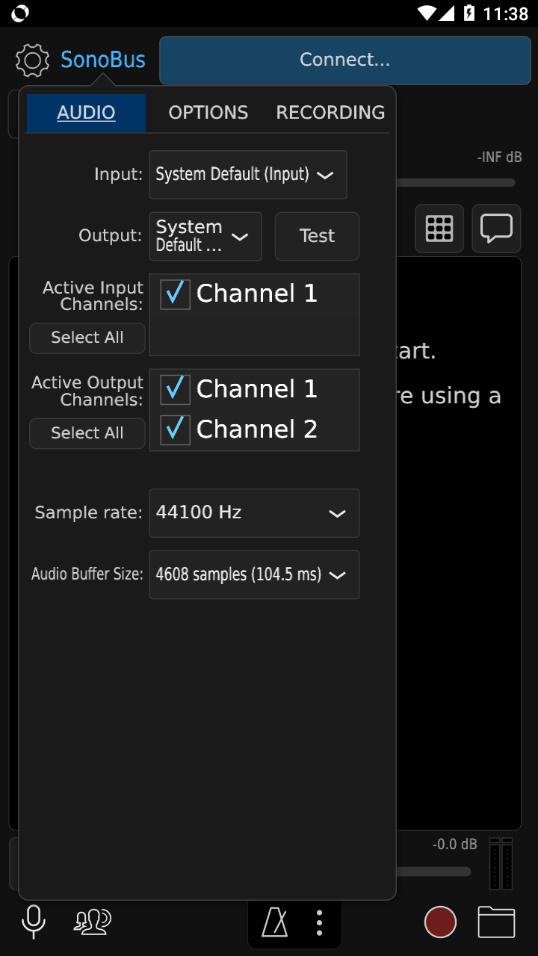This screenshot has width=538, height=956.
Task: Open the monitoring users icon
Action: (93, 921)
